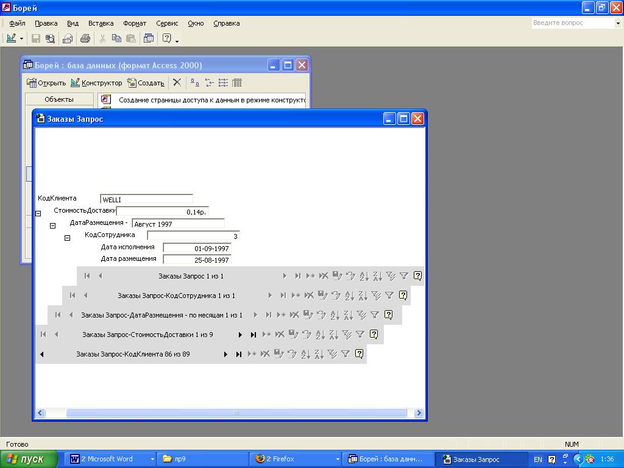Go to next record in КодКлиента navigation bar
The width and height of the screenshot is (624, 468).
(226, 354)
